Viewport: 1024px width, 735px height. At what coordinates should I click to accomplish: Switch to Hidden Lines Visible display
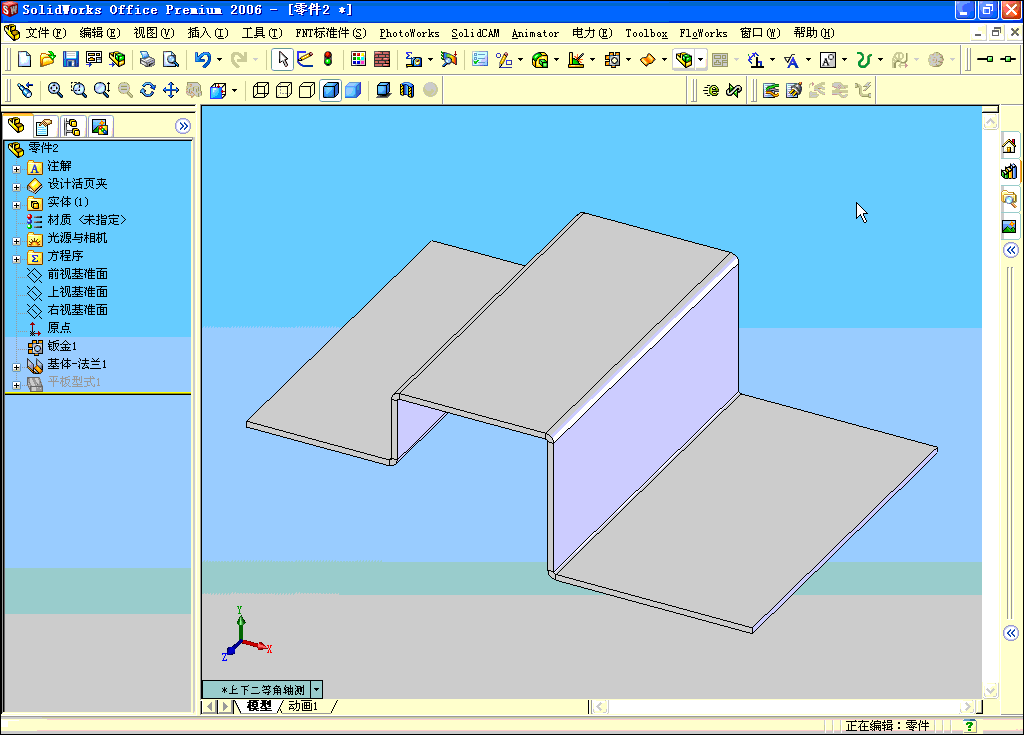pyautogui.click(x=283, y=90)
